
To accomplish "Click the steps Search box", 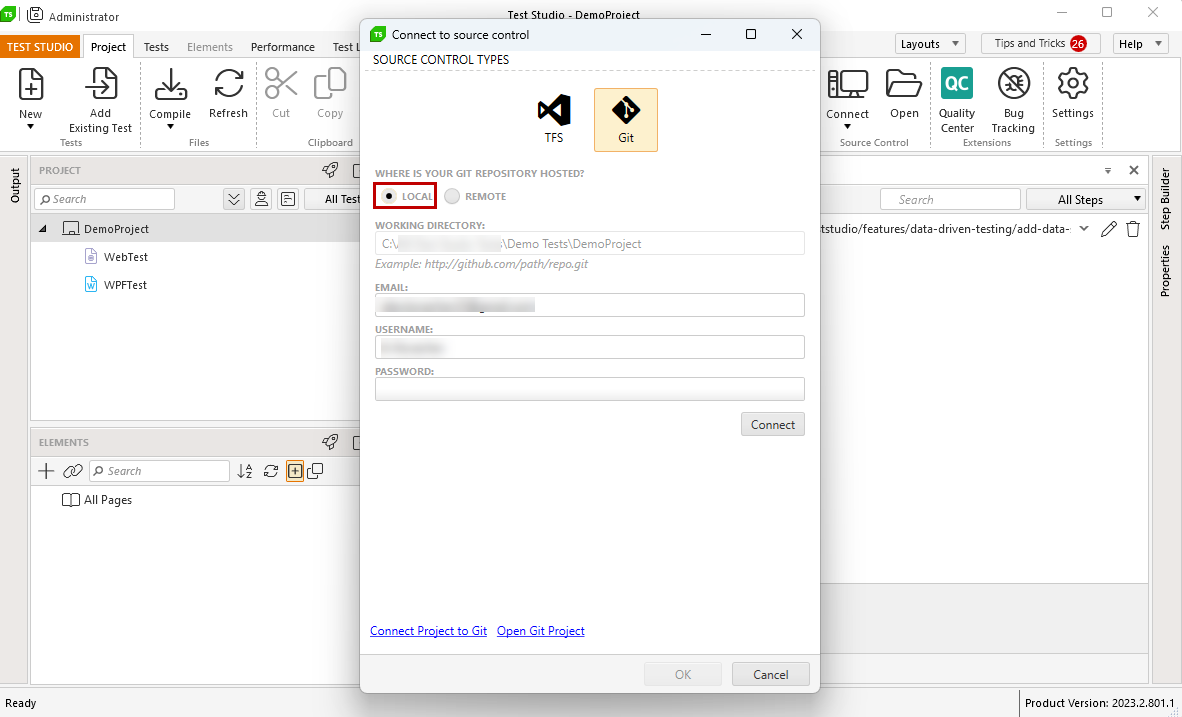I will [951, 199].
